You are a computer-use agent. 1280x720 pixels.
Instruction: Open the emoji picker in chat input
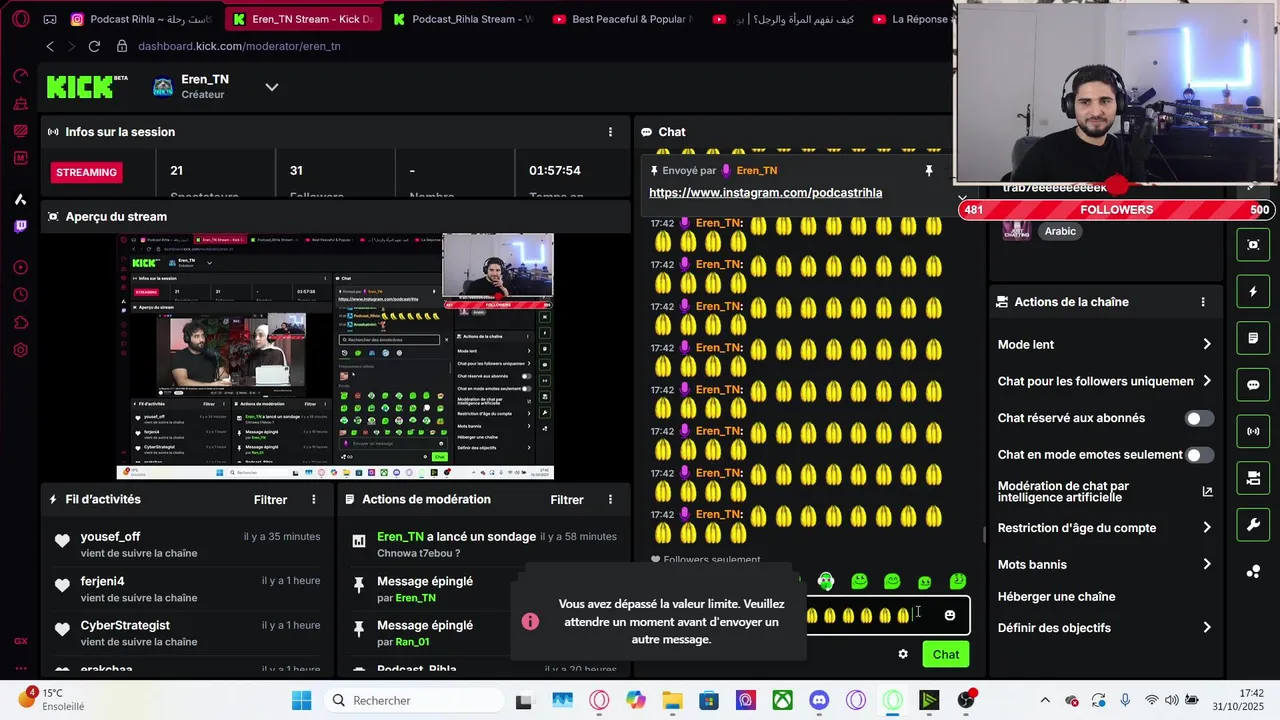(x=950, y=615)
